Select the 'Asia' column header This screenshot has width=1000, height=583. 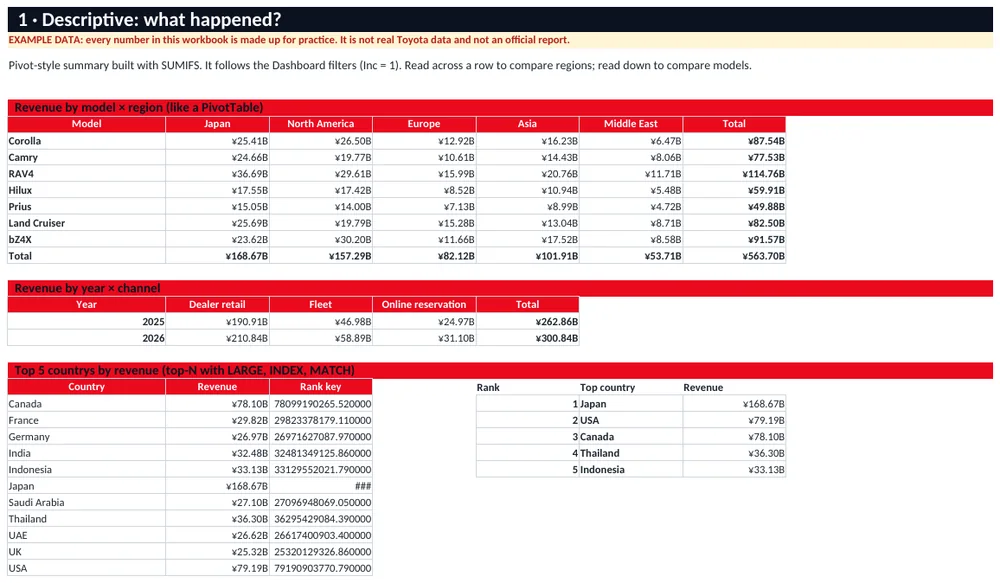click(527, 124)
